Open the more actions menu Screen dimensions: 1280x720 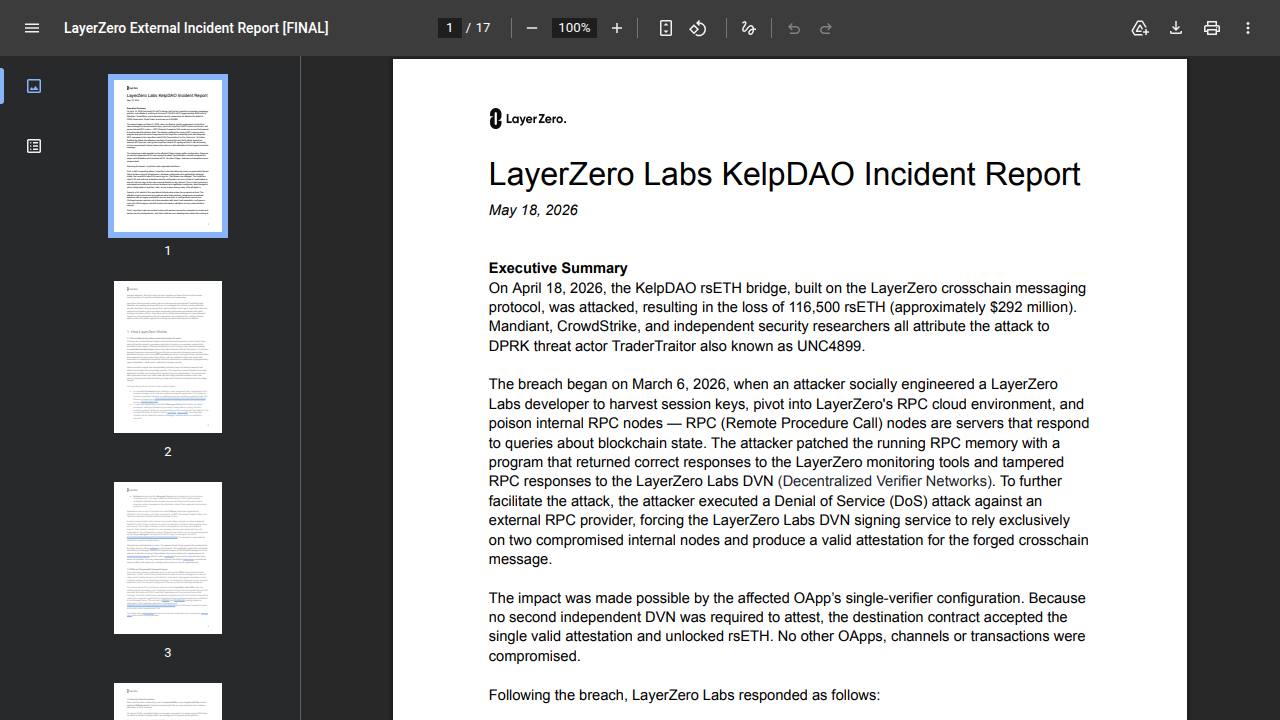[1248, 28]
